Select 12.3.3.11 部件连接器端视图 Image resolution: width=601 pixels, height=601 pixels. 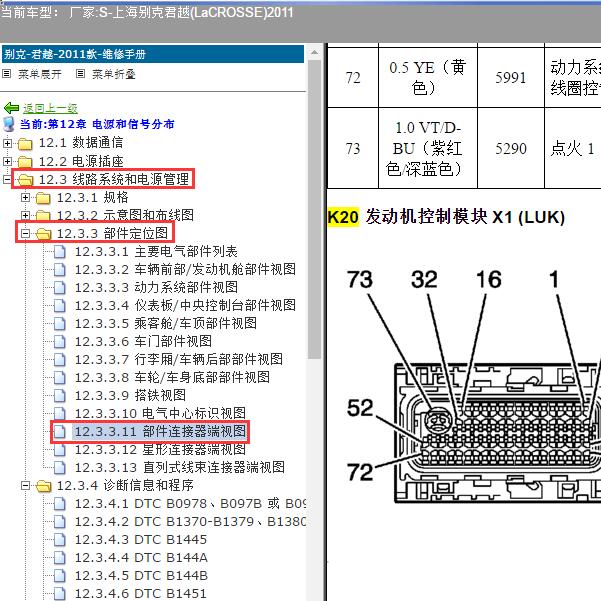pyautogui.click(x=160, y=432)
